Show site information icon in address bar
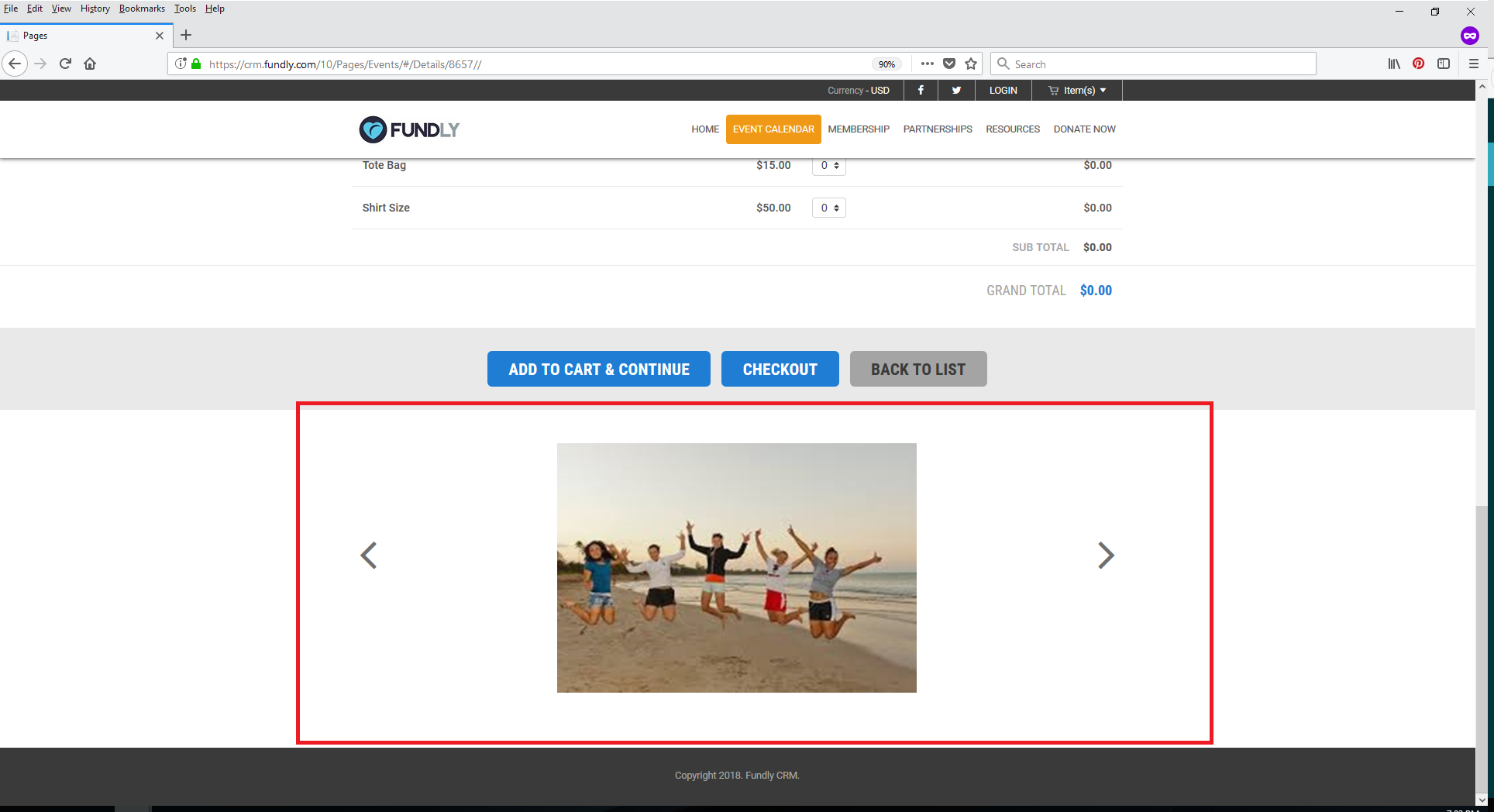 181,64
